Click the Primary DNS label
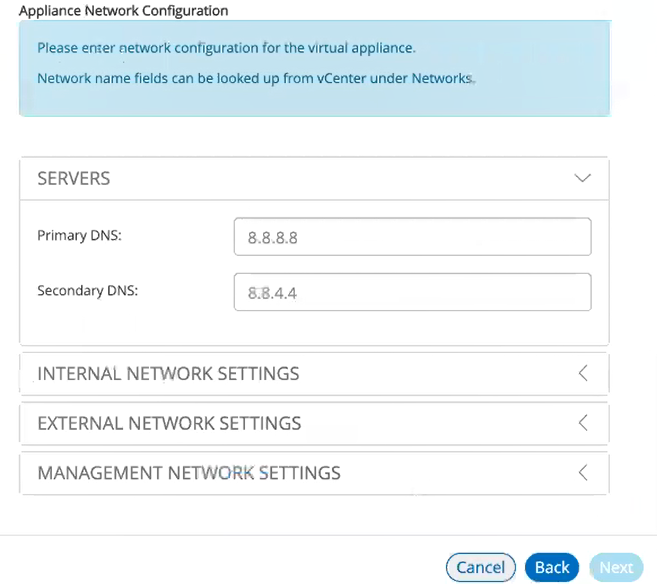The height and width of the screenshot is (584, 657). (x=79, y=235)
